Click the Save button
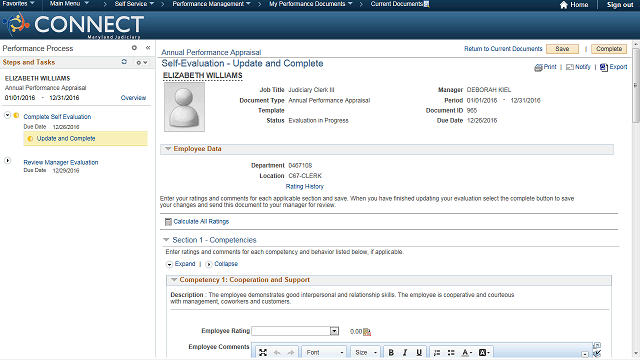 pos(562,49)
